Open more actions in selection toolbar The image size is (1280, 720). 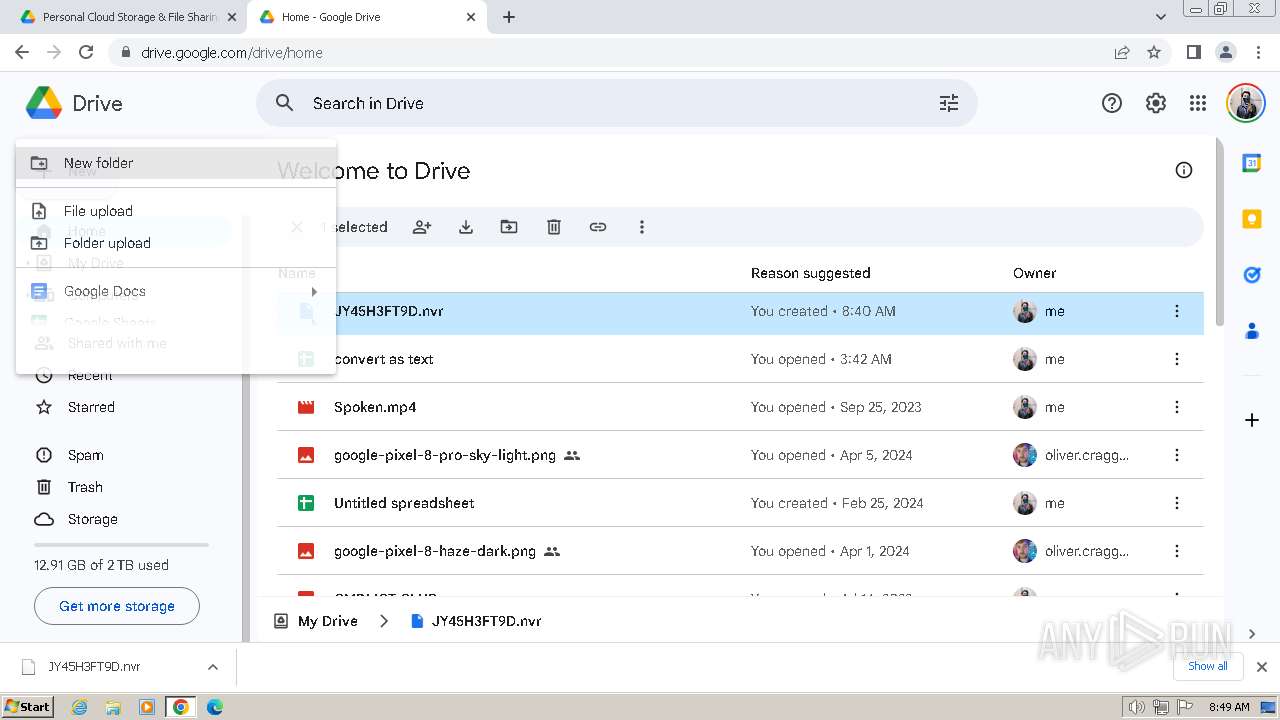tap(642, 227)
